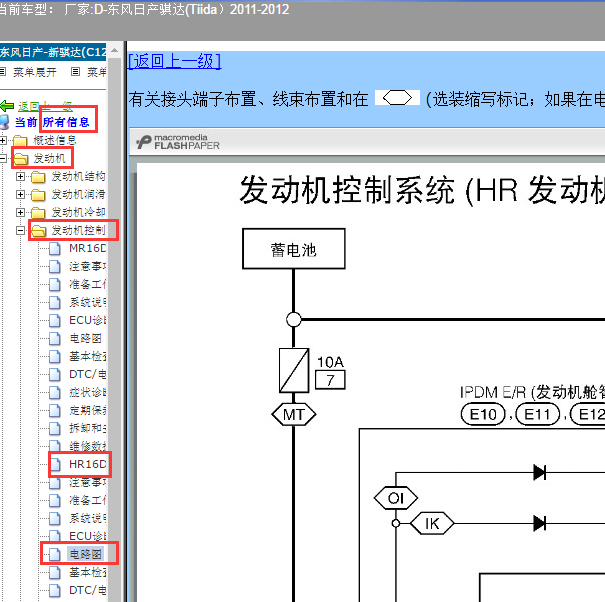The image size is (605, 602).
Task: Click the 菜单展开 option
Action: (35, 72)
